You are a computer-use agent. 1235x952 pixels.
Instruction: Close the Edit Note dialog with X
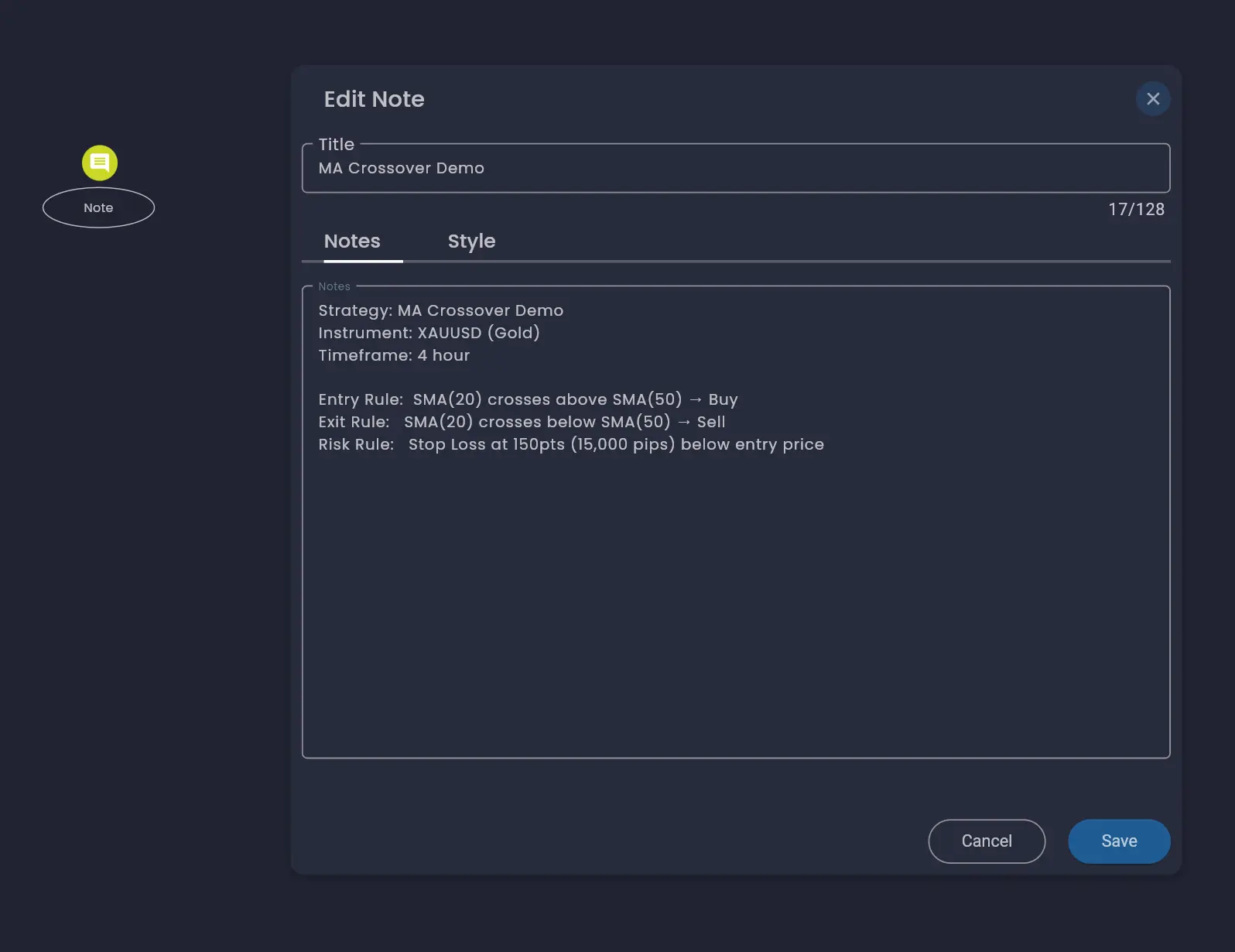(1152, 99)
